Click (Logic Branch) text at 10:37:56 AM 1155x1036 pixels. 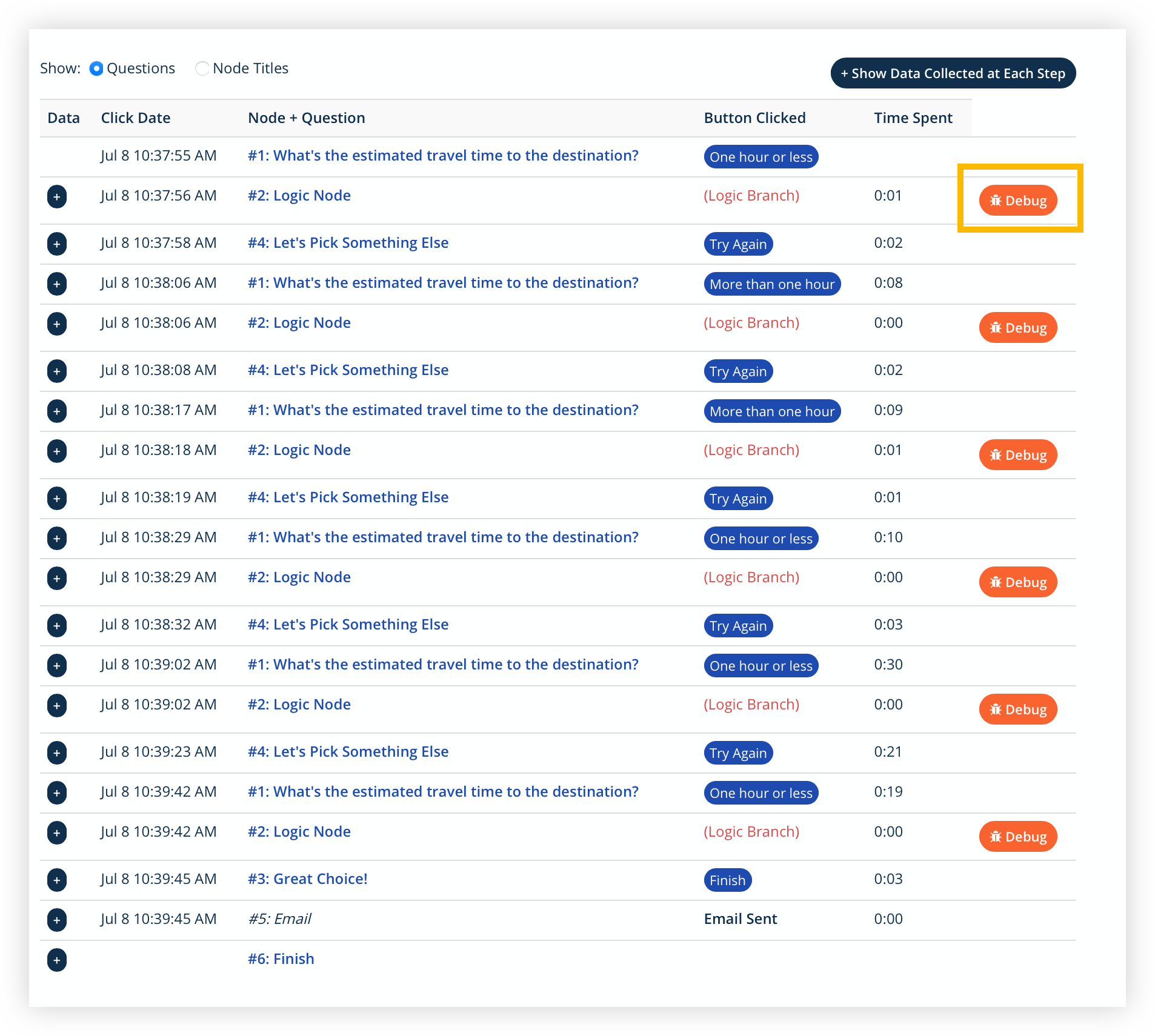point(751,196)
